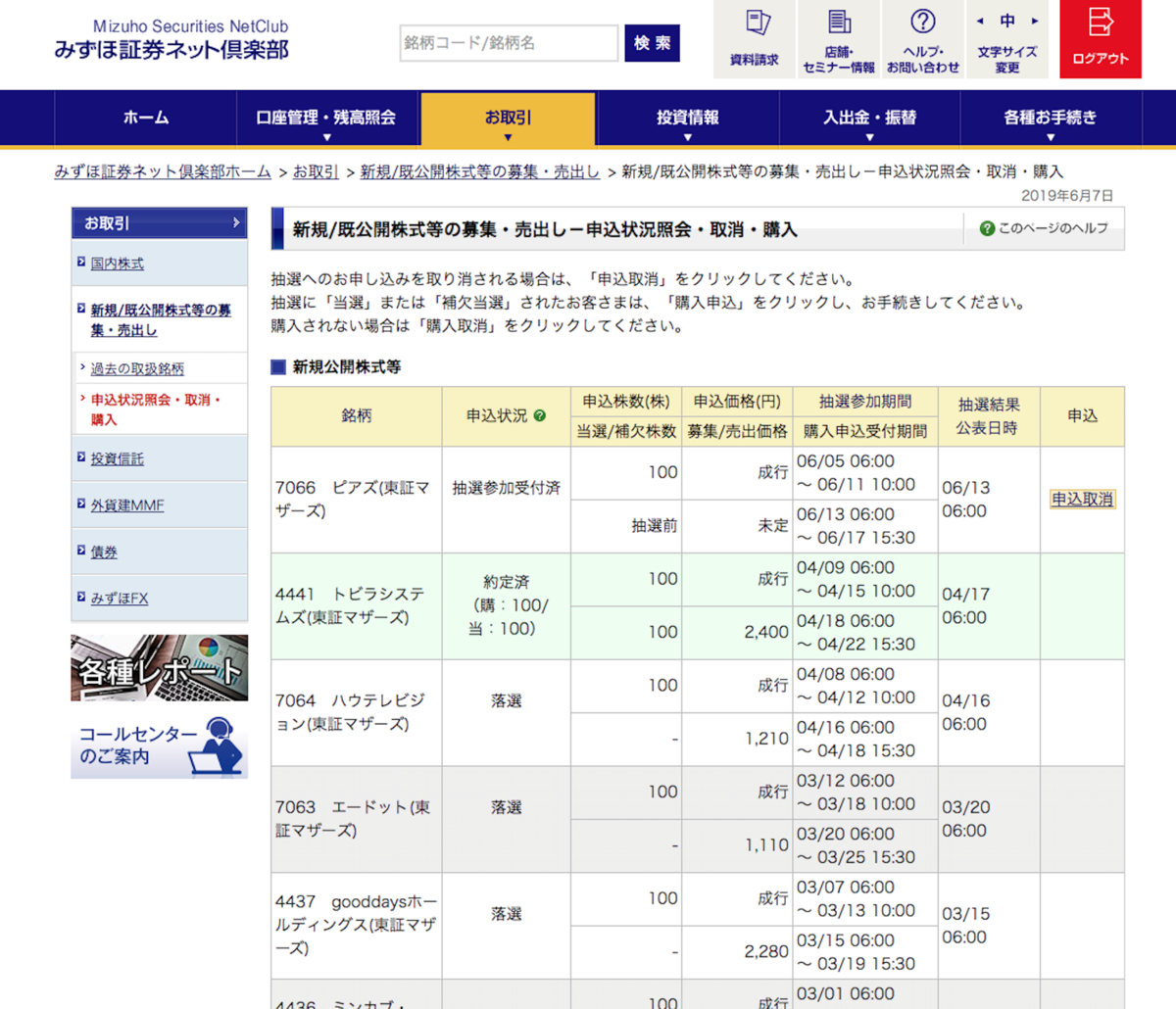Open ヘルプ・お問い合わせ question icon
Screen dimensions: 1176x1009
coord(923,38)
